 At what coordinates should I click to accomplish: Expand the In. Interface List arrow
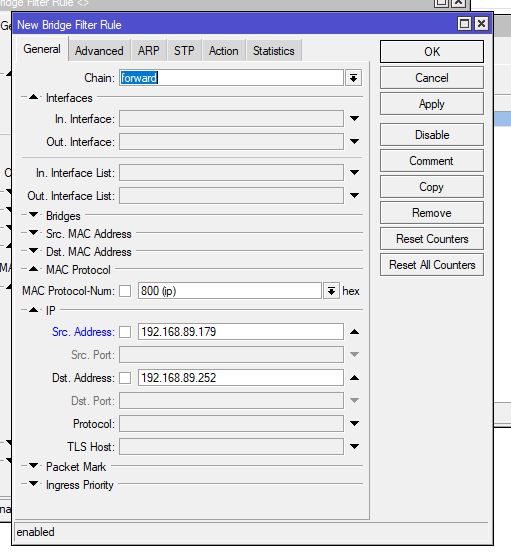pos(354,173)
